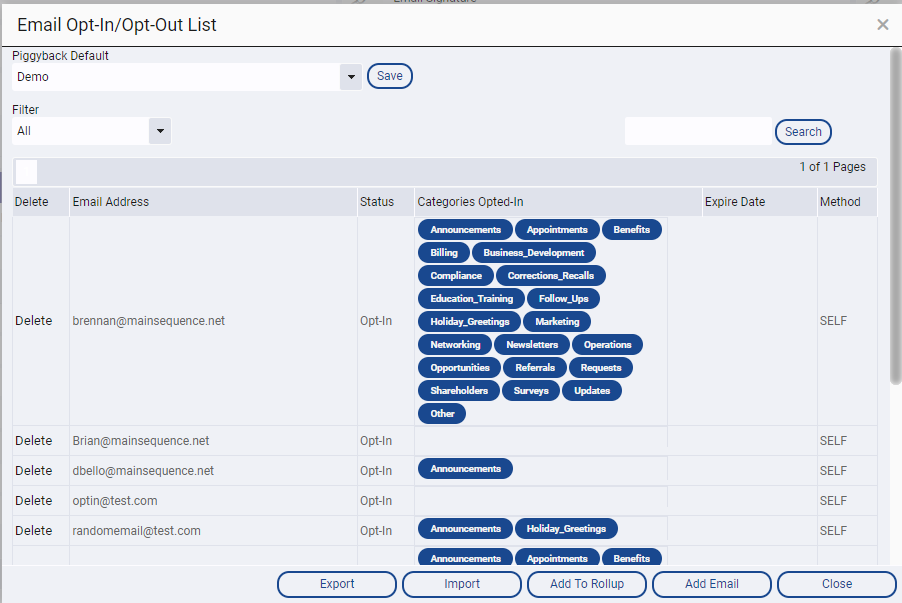902x603 pixels.
Task: Click randomemail's Holiday_Greetings category tag
Action: (x=566, y=529)
